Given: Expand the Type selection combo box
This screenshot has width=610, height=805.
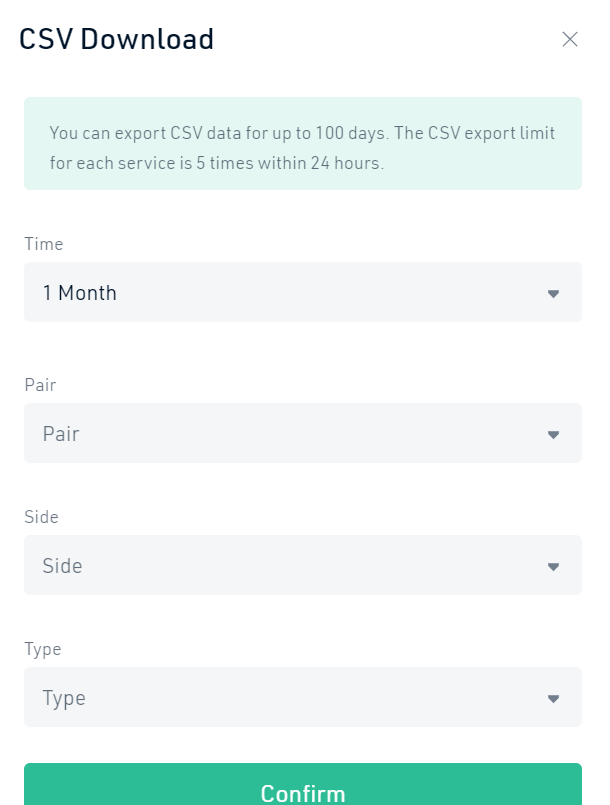Looking at the screenshot, I should tap(302, 697).
